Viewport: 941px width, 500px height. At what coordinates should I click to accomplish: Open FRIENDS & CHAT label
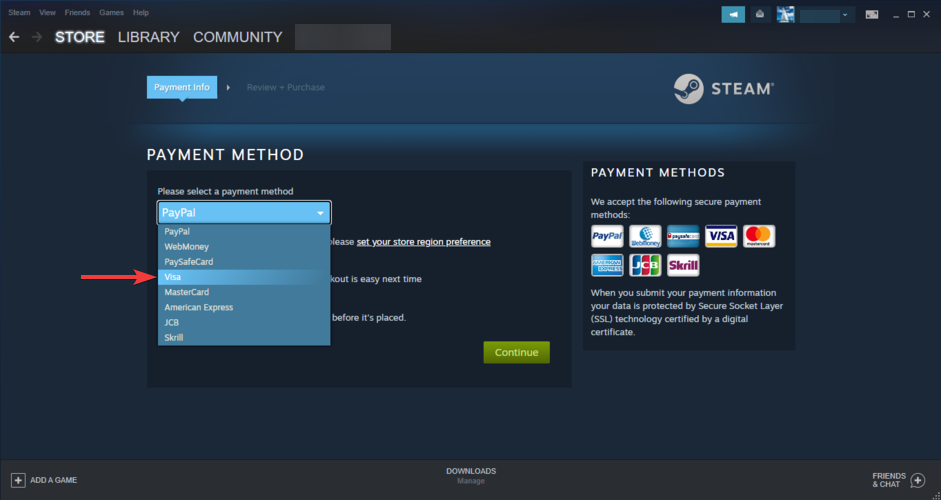point(889,480)
